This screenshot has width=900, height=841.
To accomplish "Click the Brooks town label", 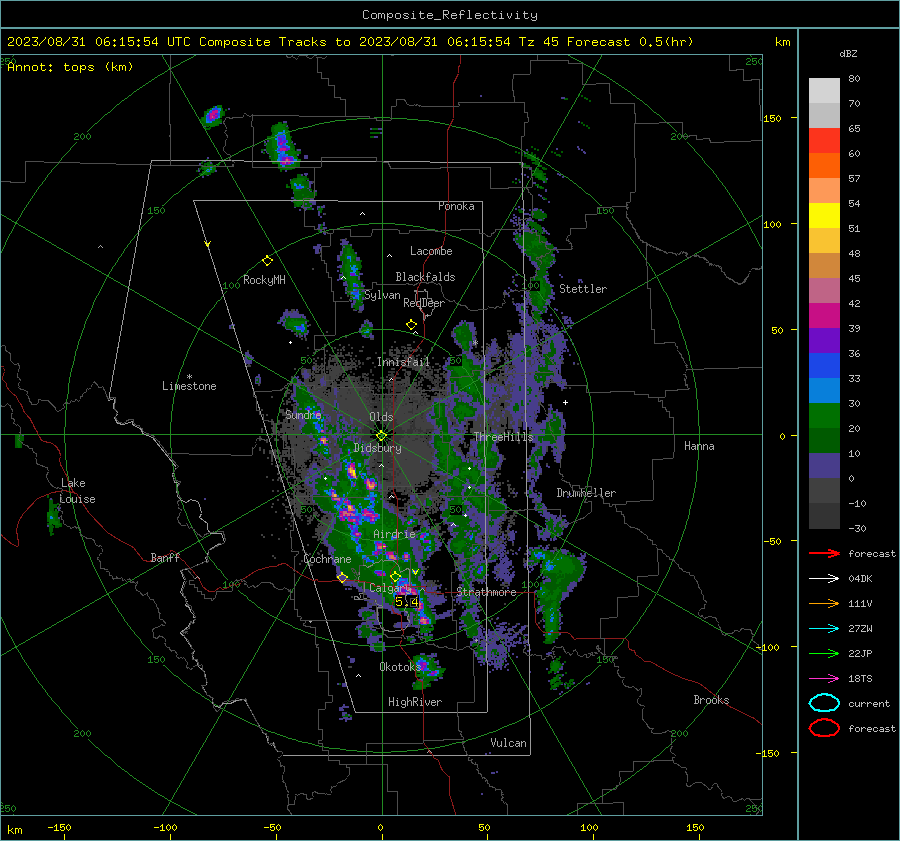I will [711, 700].
